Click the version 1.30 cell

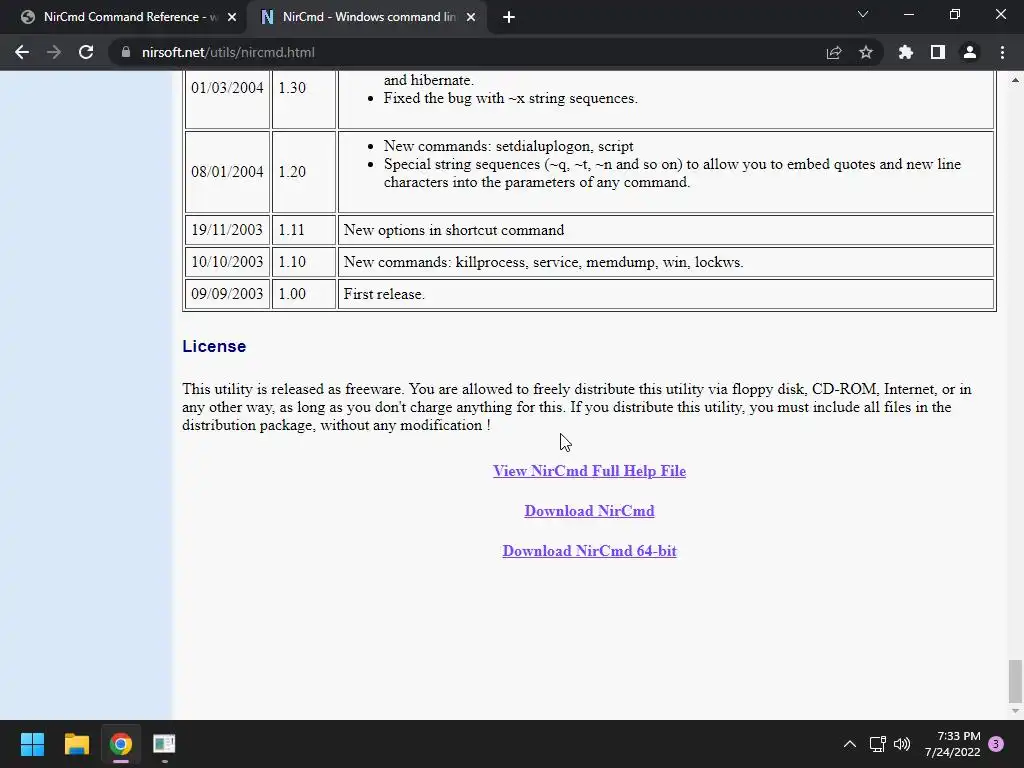[304, 99]
